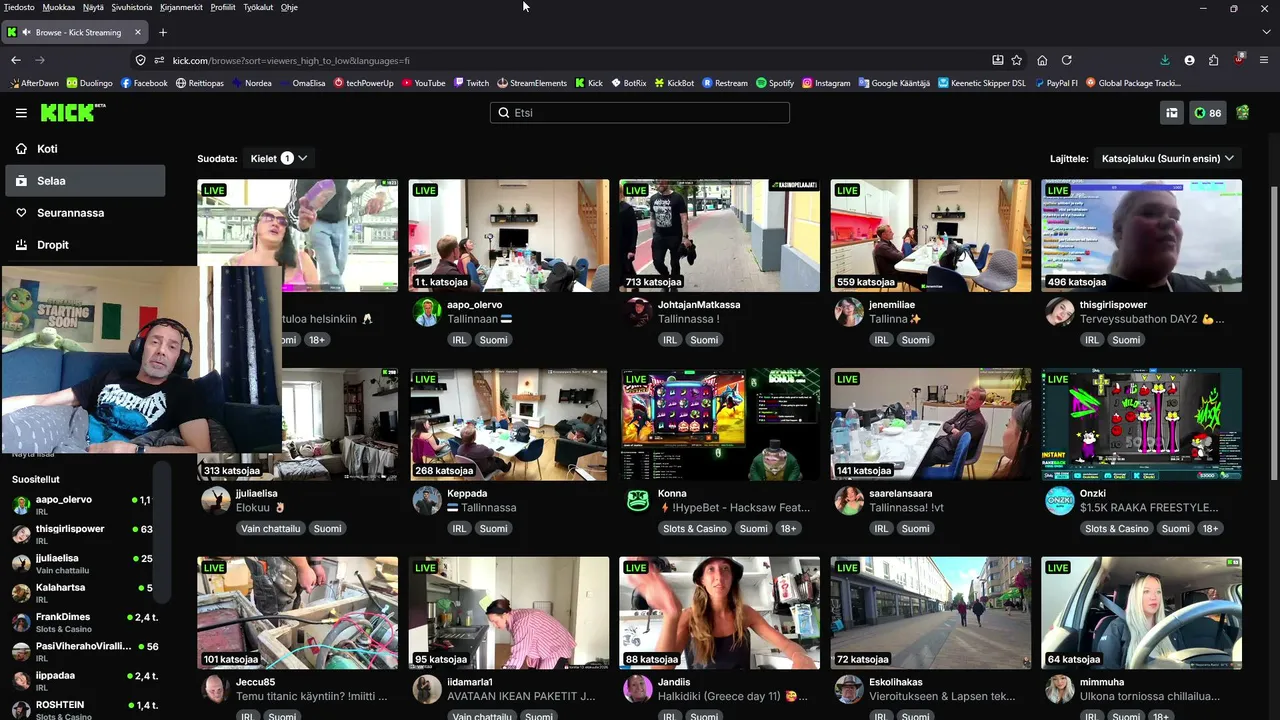Open new browser tab
This screenshot has height=720, width=1280.
pyautogui.click(x=163, y=32)
